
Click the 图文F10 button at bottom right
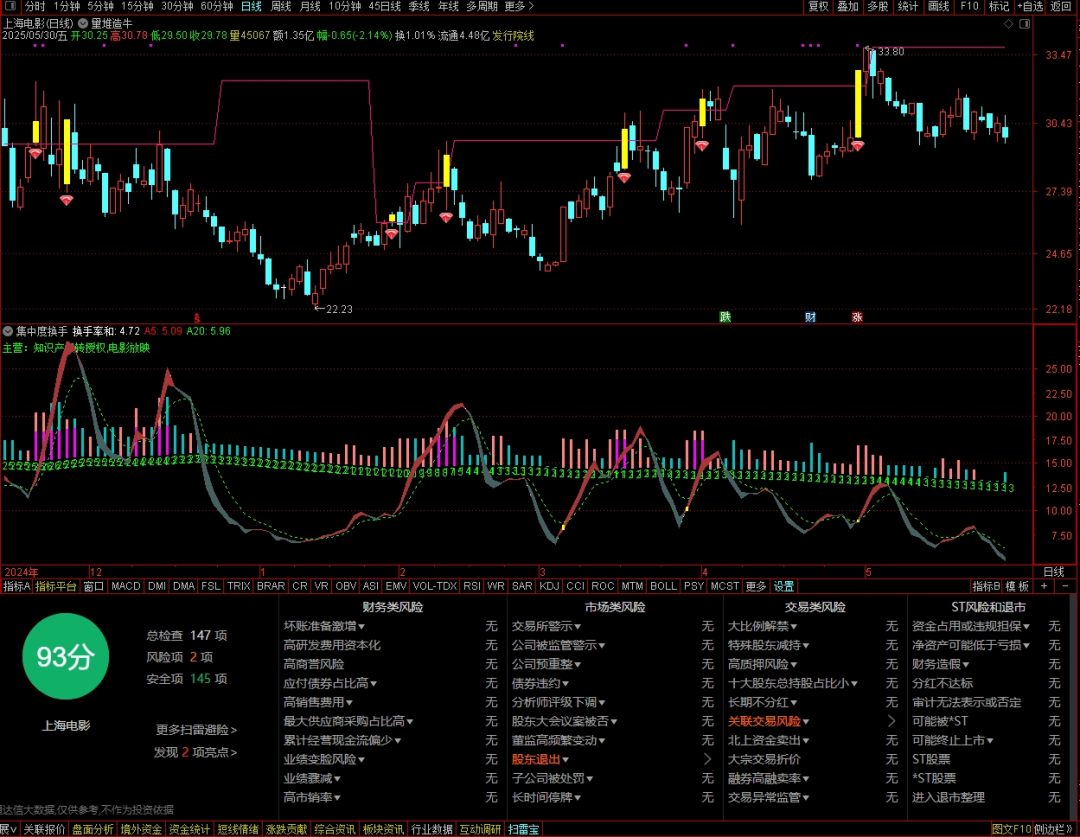[x=1011, y=829]
